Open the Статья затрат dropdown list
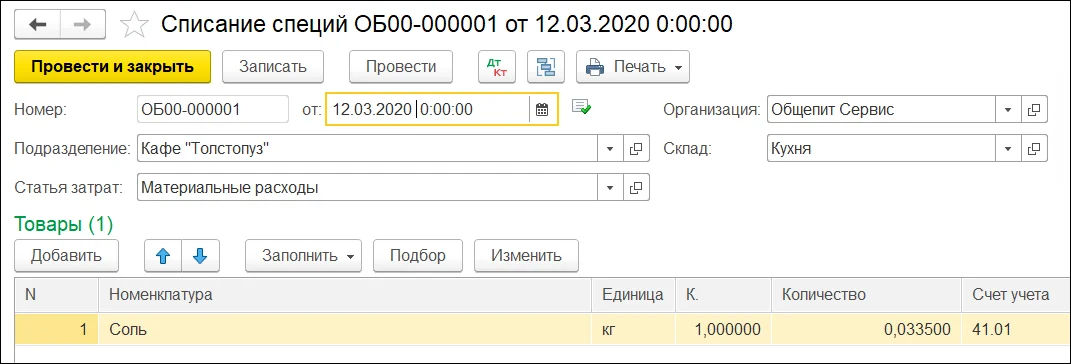1071x364 pixels. (x=610, y=187)
